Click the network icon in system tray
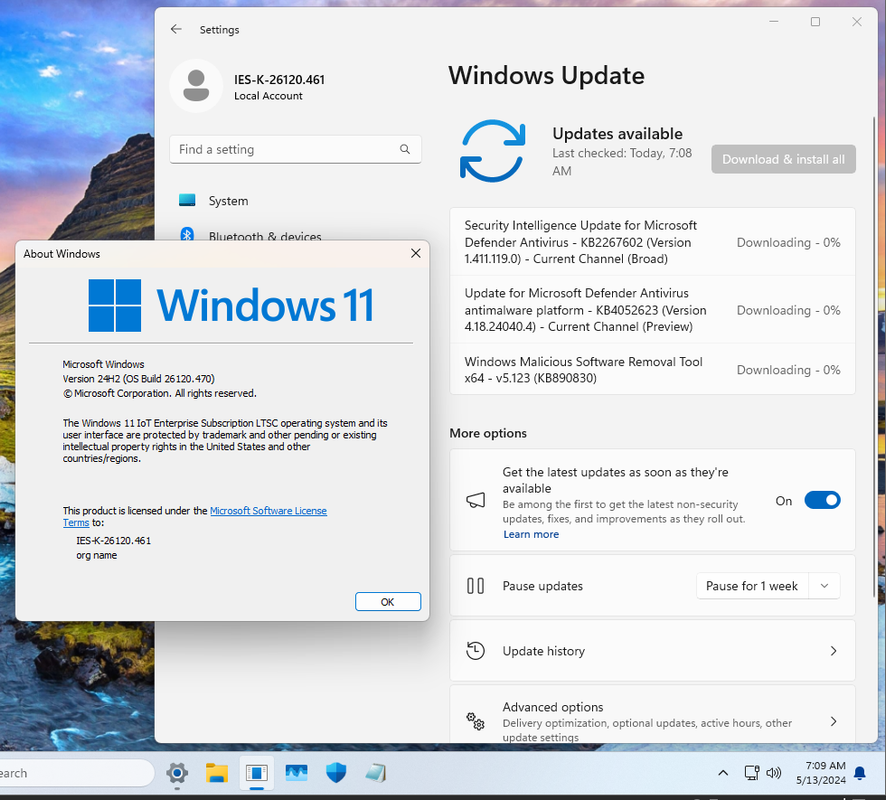 (x=752, y=773)
